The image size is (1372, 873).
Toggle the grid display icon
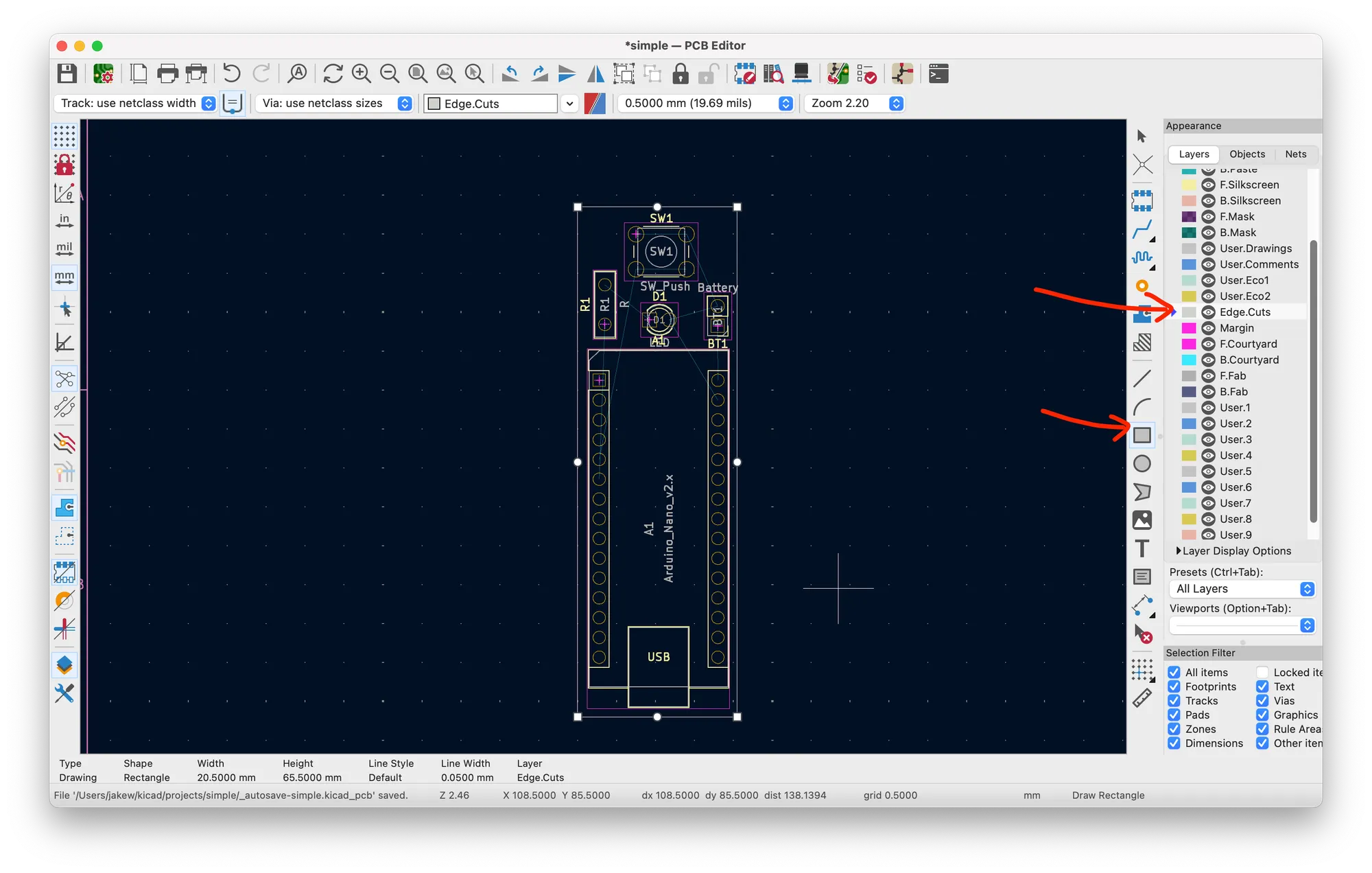pyautogui.click(x=64, y=136)
